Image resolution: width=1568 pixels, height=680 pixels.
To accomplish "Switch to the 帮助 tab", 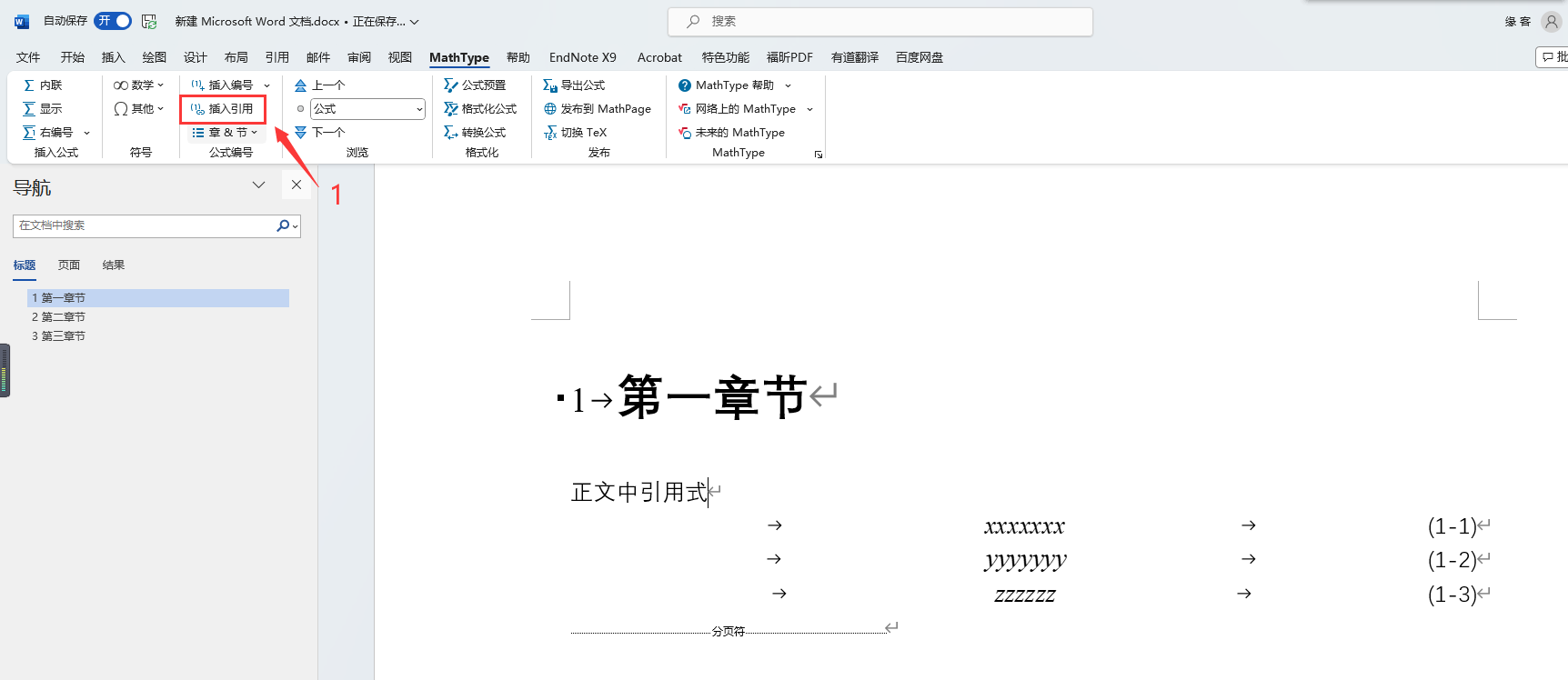I will tap(518, 57).
